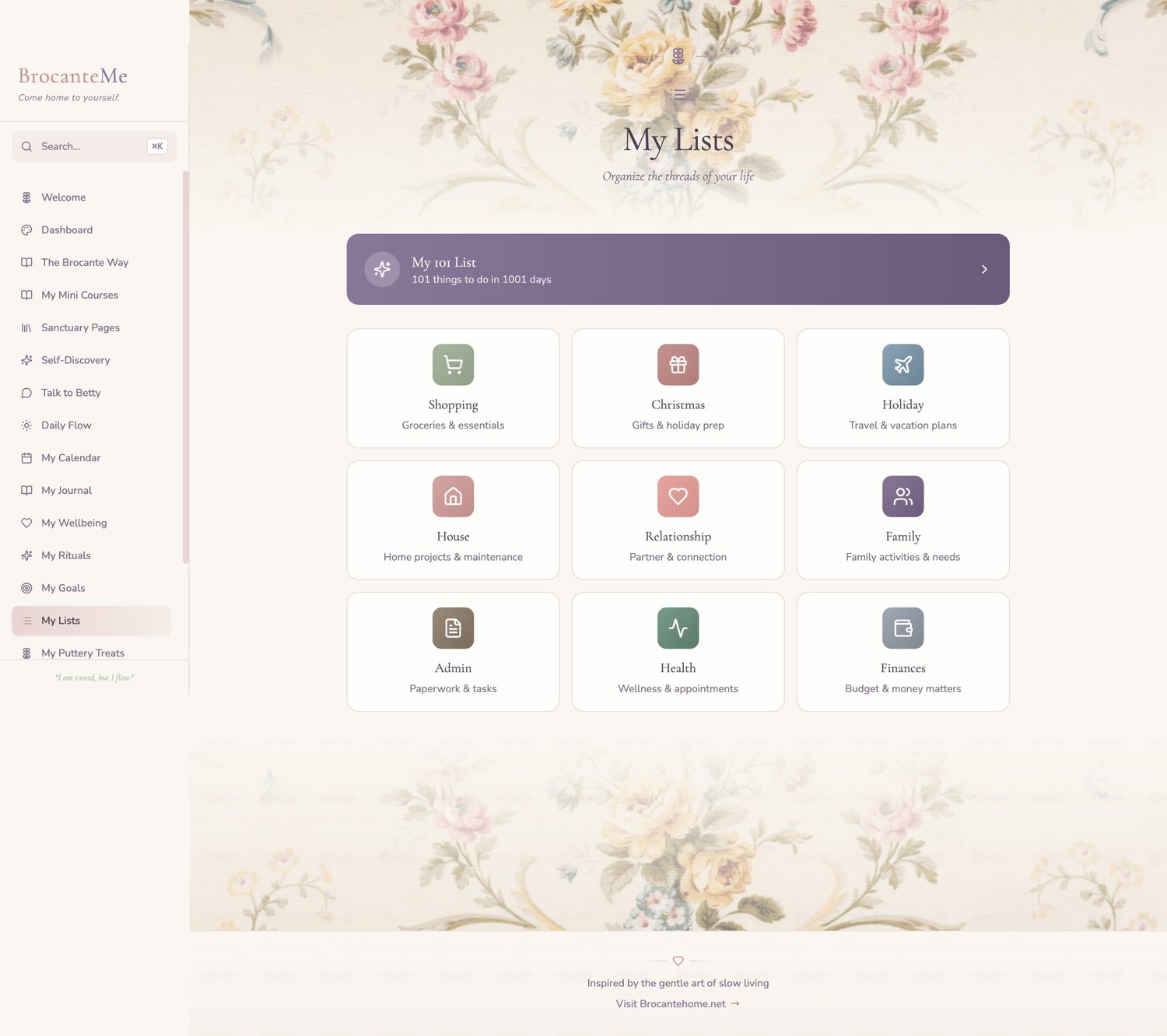Expand My 101 List with chevron arrow
Screen dimensions: 1167x1036
984,269
